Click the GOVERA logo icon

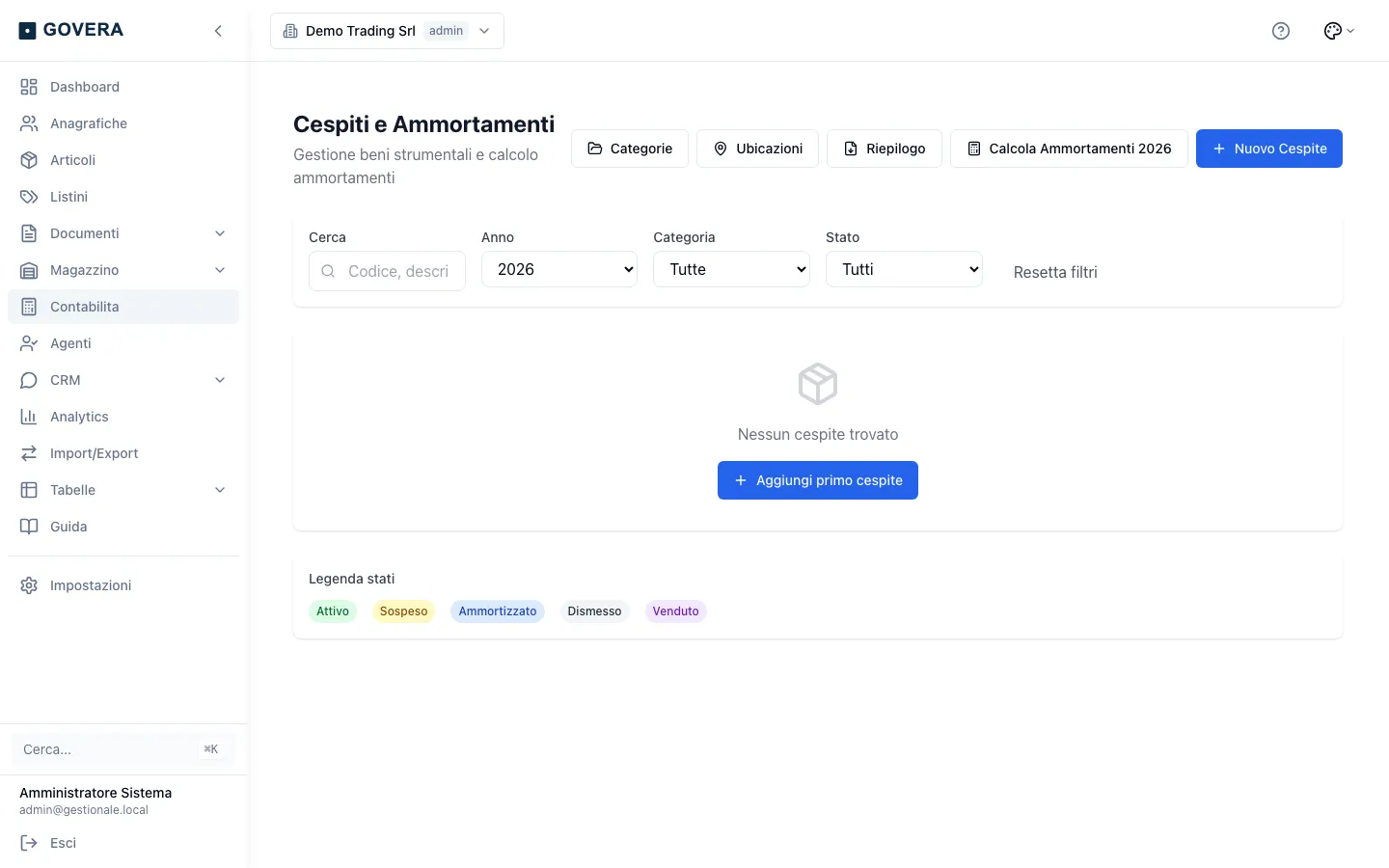(27, 31)
